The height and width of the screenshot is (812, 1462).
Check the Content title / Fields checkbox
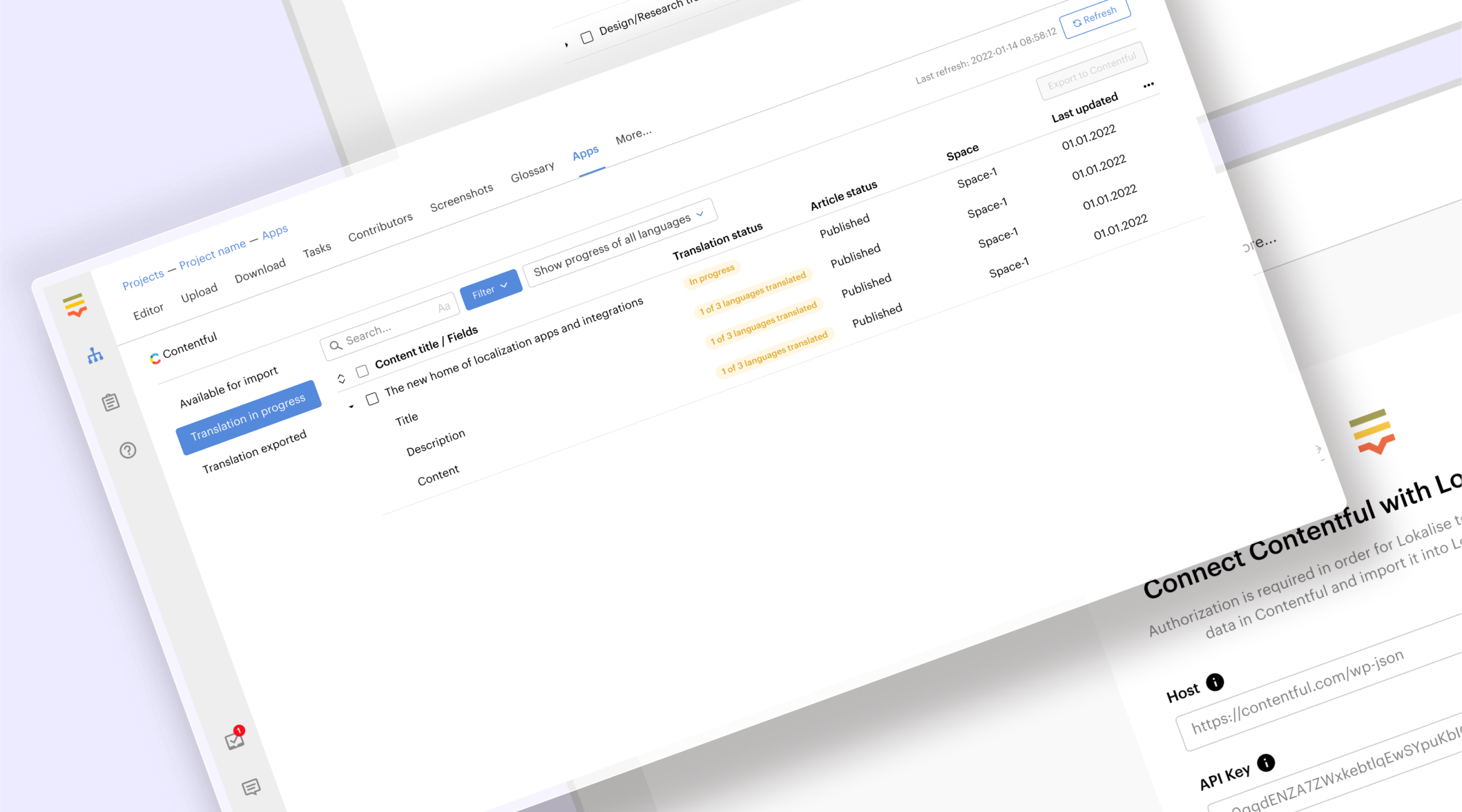pyautogui.click(x=362, y=372)
